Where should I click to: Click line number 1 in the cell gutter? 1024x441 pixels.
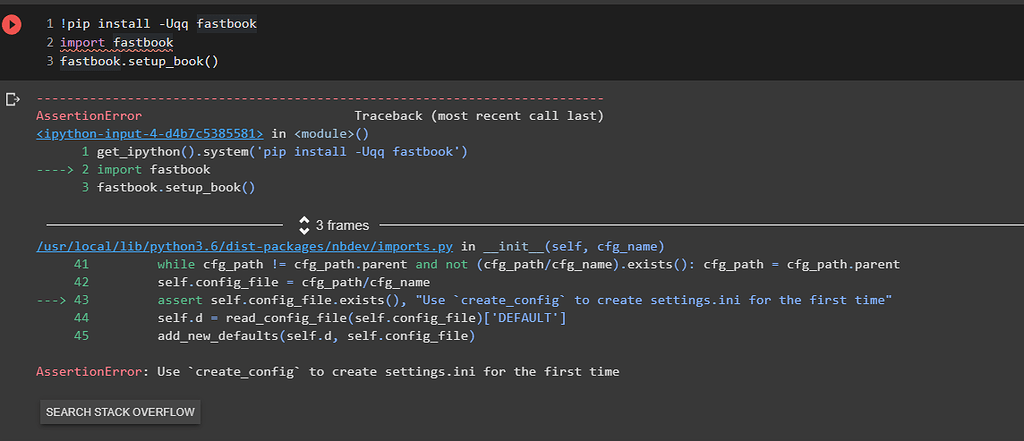pos(49,23)
